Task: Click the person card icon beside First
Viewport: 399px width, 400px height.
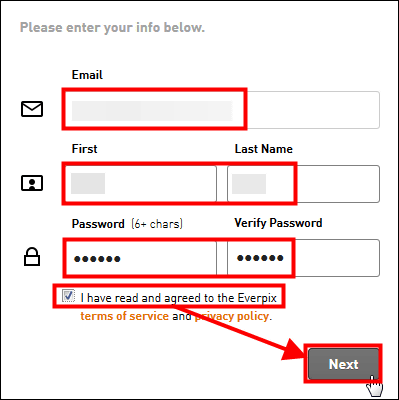Action: pos(32,183)
